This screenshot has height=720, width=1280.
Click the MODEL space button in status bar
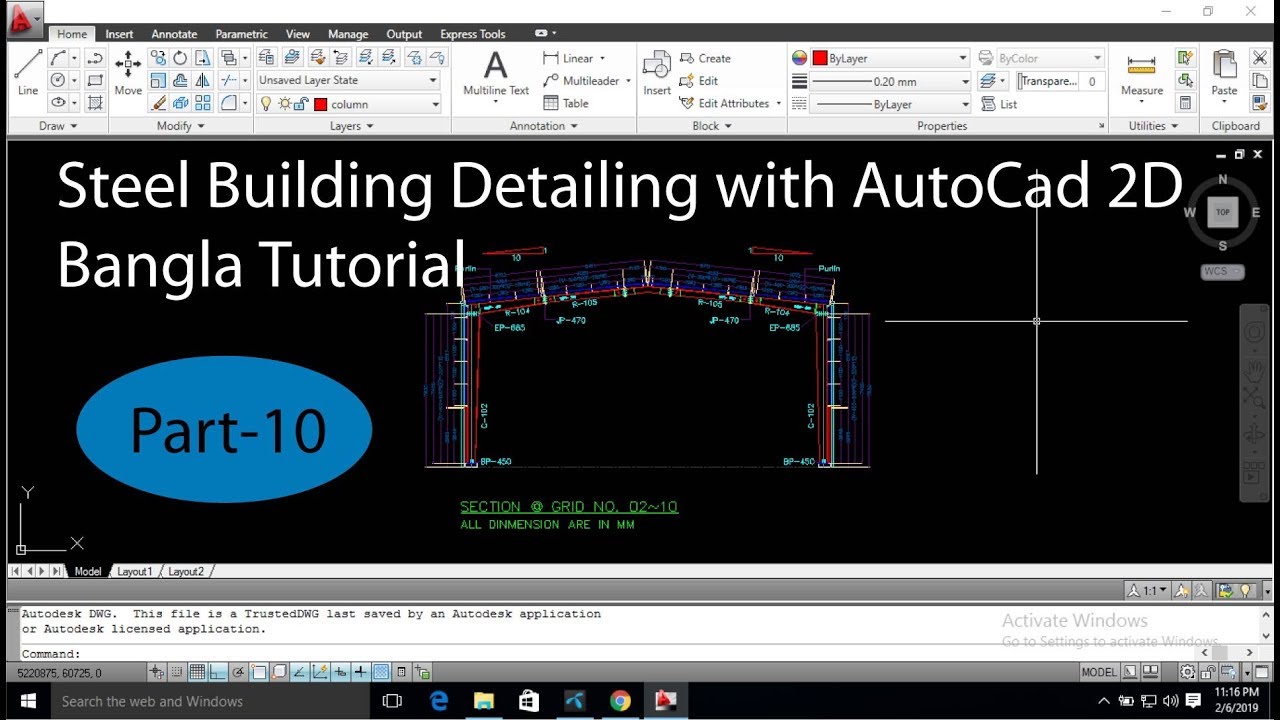(1099, 672)
